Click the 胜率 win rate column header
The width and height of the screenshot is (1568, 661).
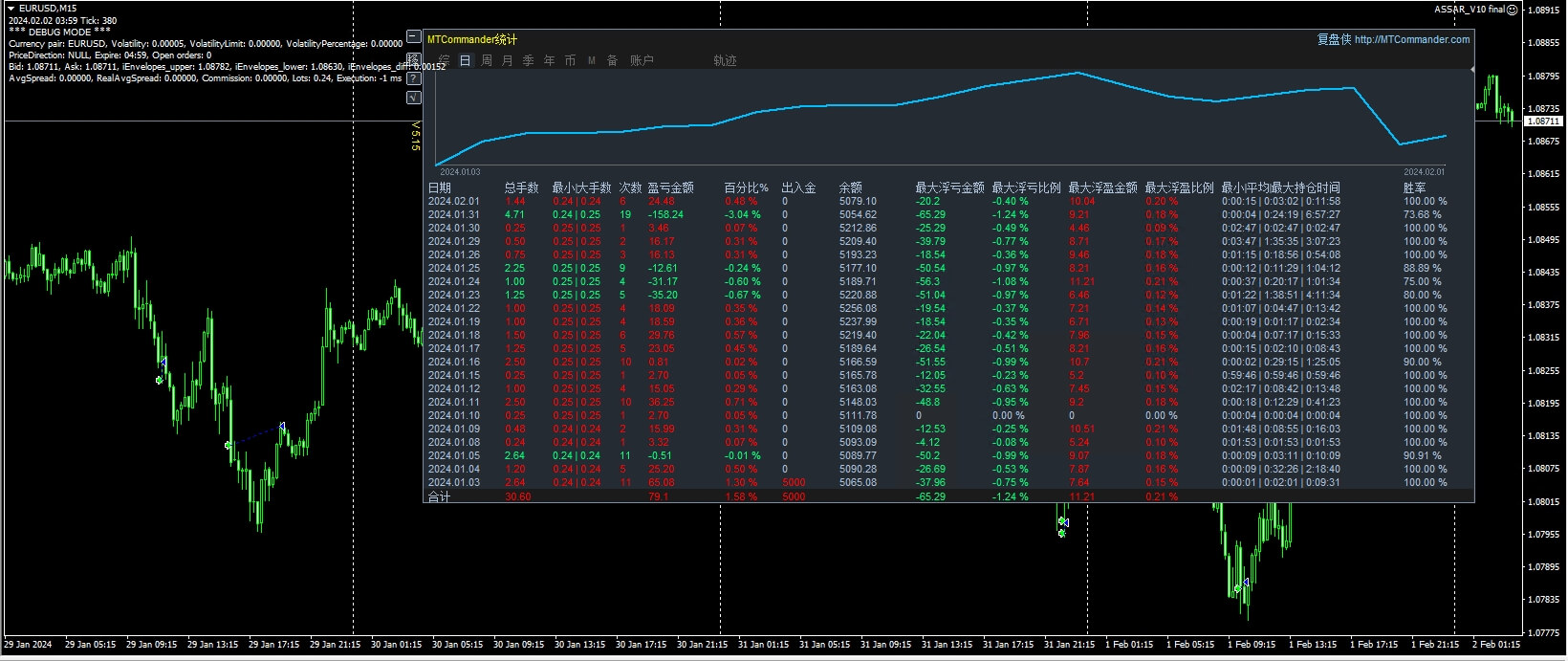coord(1414,187)
